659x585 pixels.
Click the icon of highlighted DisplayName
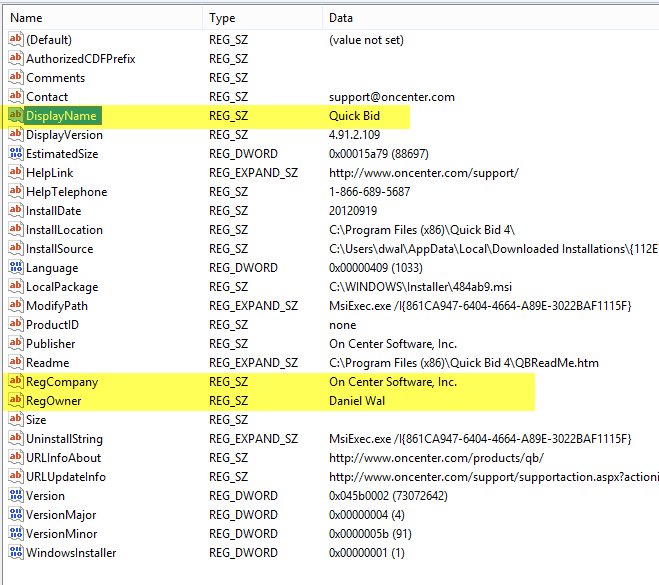16,116
